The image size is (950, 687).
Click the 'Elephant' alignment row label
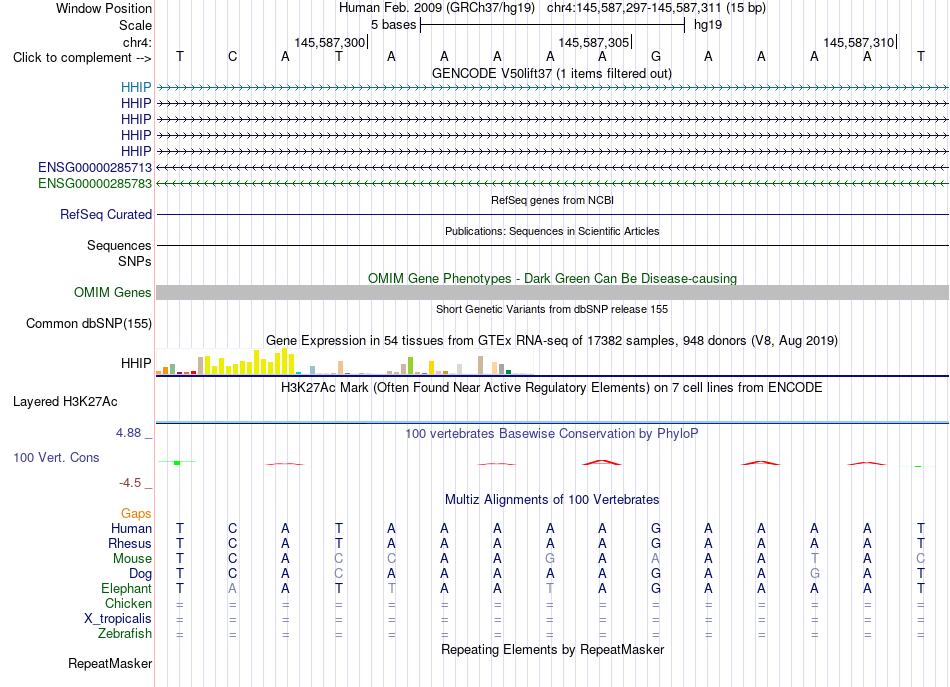126,589
